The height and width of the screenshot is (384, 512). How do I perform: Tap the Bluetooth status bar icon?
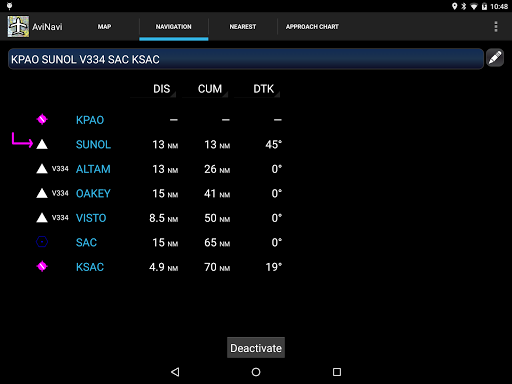464,6
